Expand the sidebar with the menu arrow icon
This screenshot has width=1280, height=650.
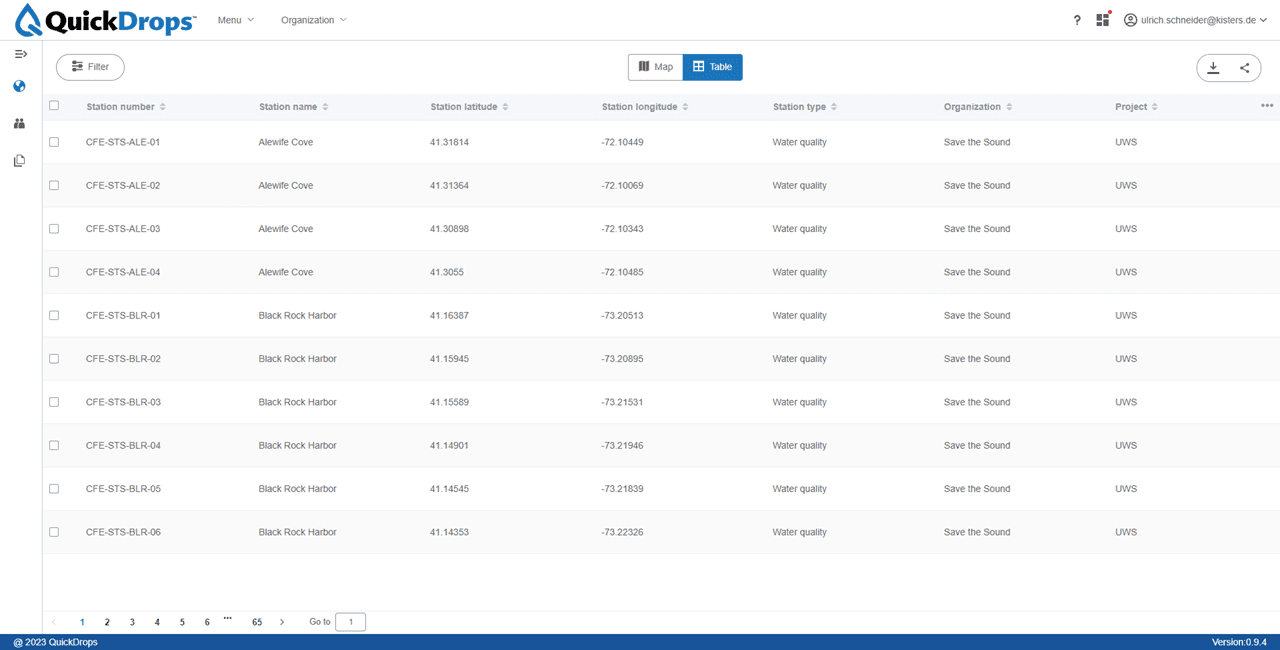[x=20, y=53]
